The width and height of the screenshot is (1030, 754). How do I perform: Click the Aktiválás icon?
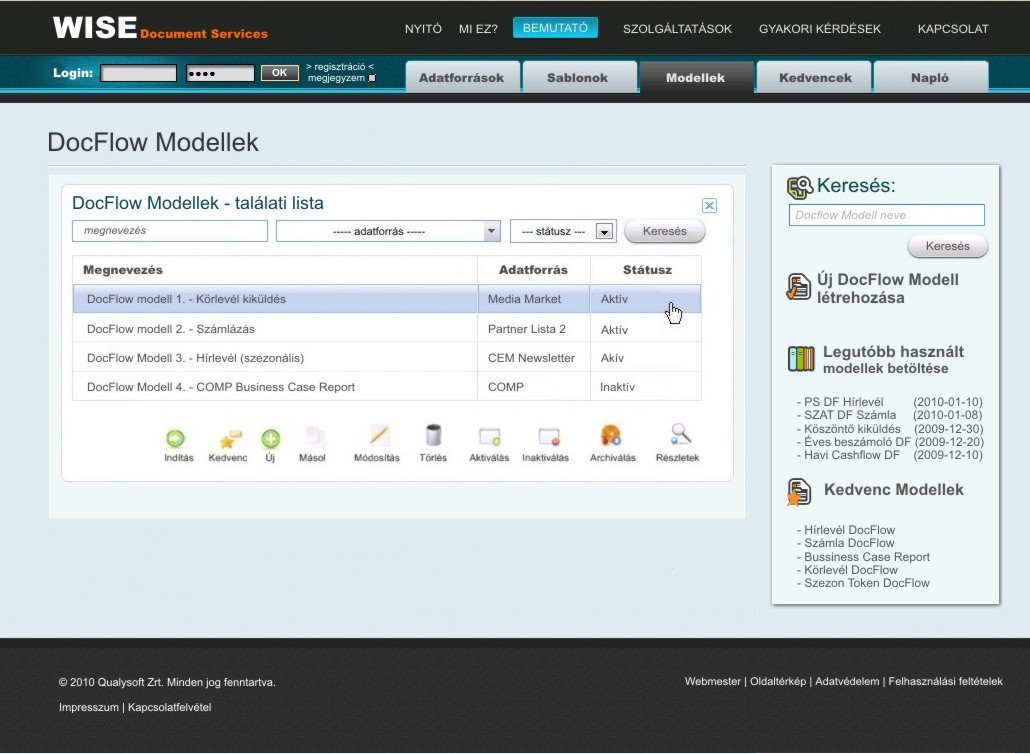[x=490, y=437]
